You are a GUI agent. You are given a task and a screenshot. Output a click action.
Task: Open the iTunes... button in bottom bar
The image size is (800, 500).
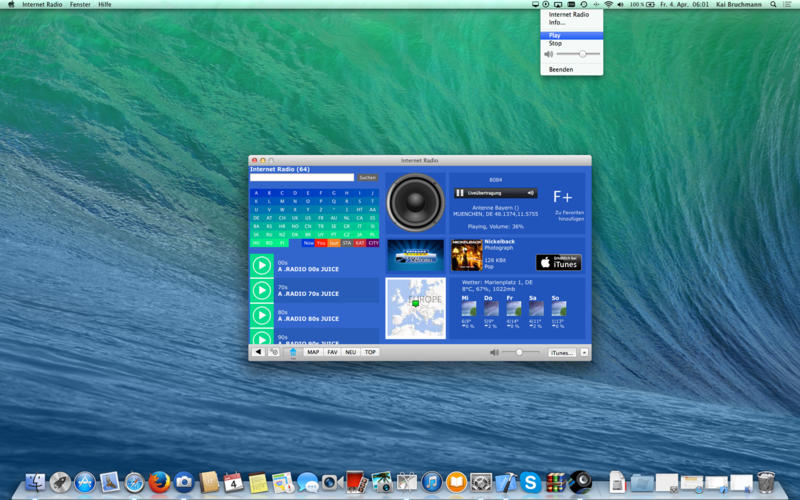562,352
